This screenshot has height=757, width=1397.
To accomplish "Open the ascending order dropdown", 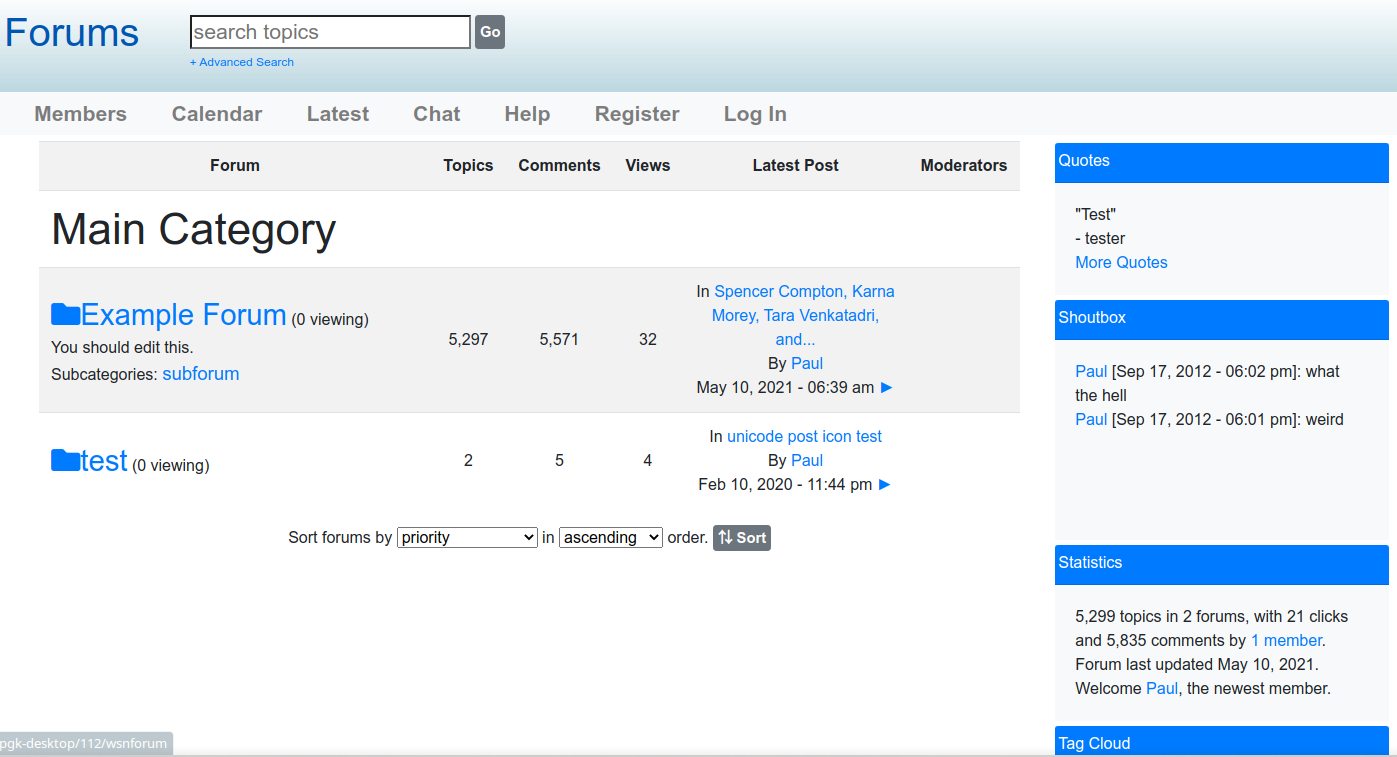I will pyautogui.click(x=610, y=538).
